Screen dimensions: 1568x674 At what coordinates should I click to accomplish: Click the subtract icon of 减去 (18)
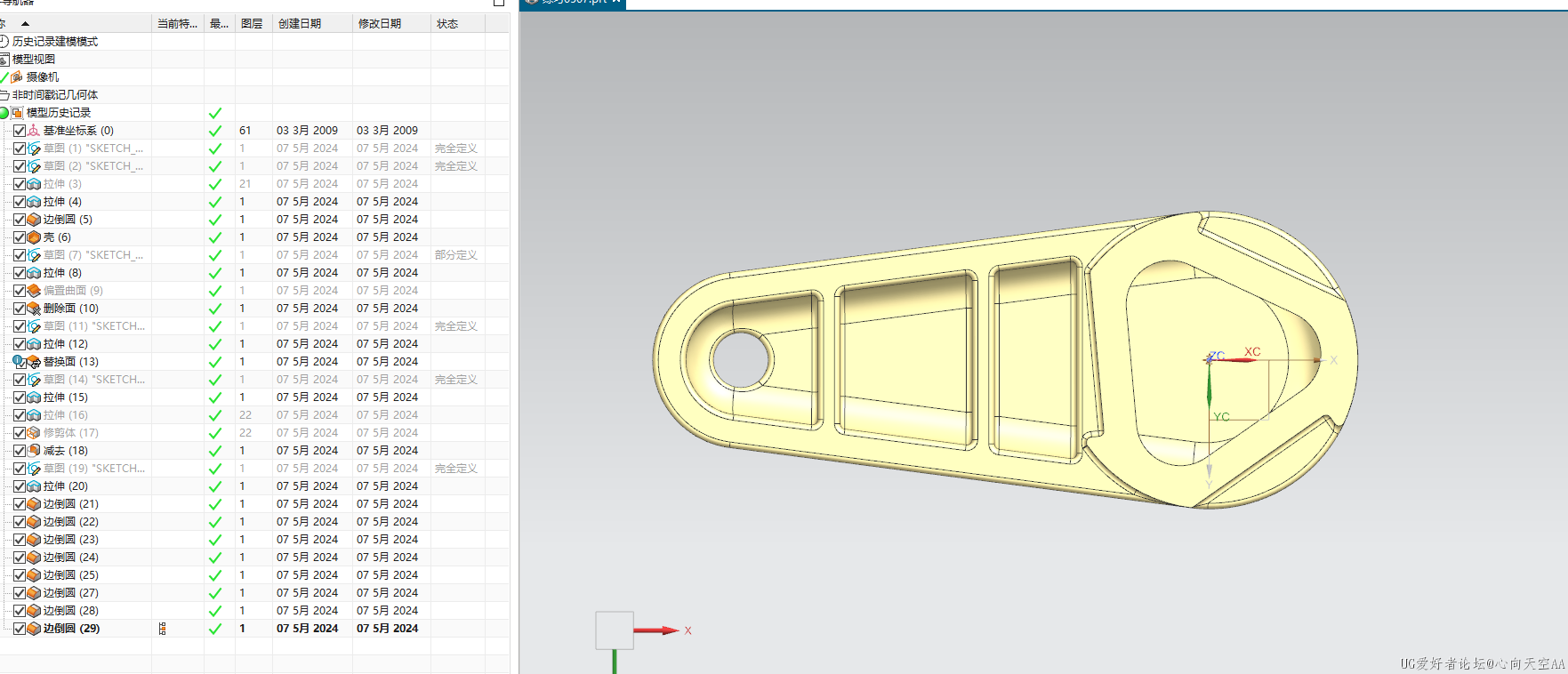(34, 451)
